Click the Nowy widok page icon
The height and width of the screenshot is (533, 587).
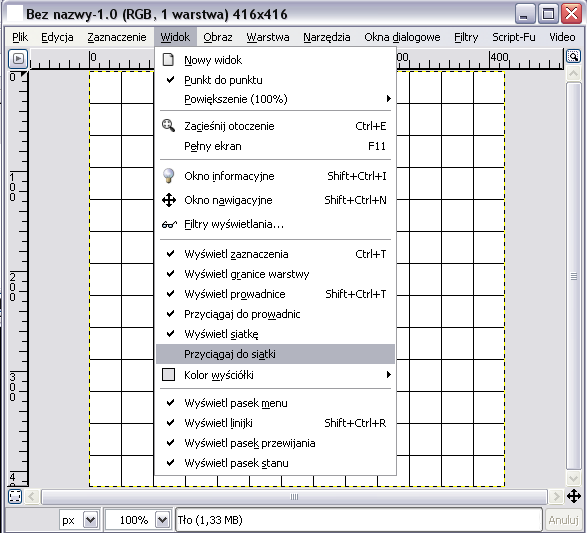pos(168,60)
